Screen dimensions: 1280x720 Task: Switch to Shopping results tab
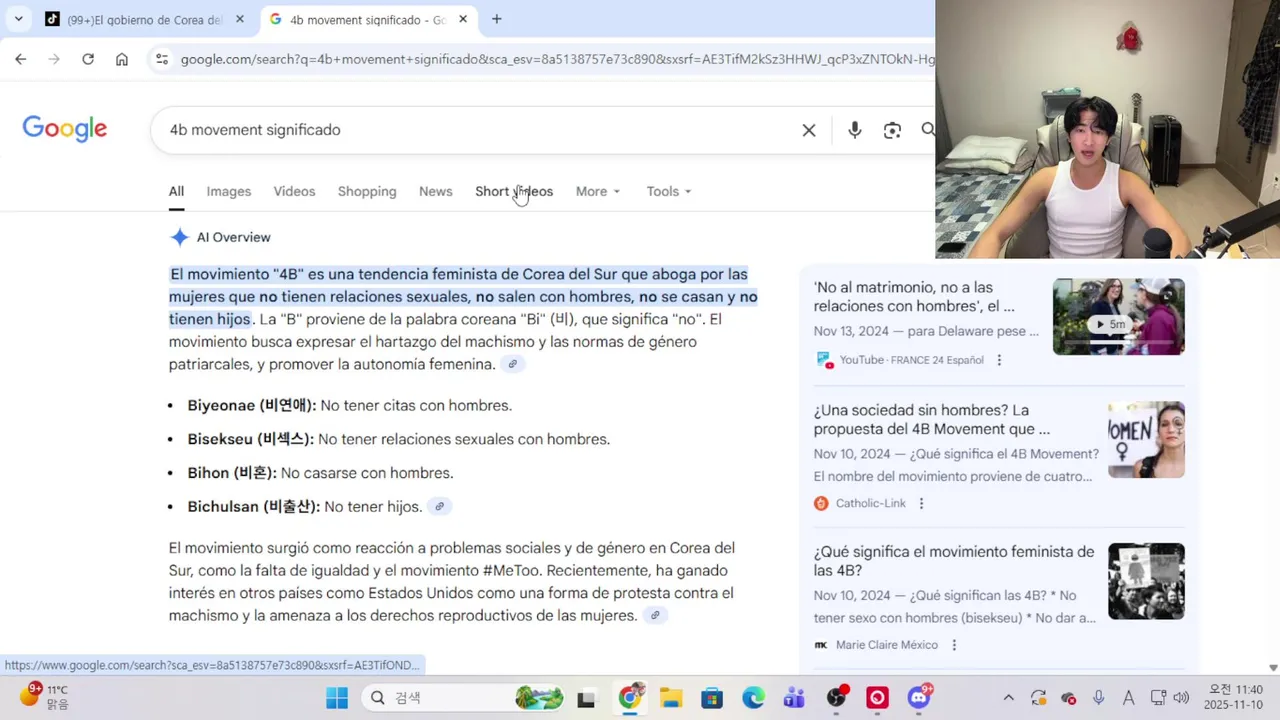[x=367, y=191]
